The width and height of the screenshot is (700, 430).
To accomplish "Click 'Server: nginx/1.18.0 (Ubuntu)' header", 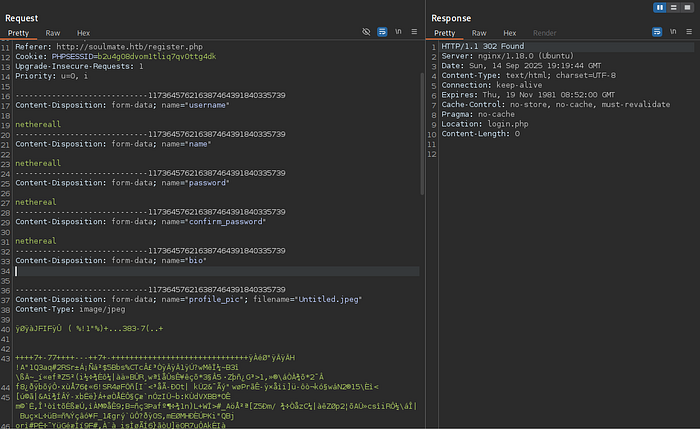I will pos(508,56).
